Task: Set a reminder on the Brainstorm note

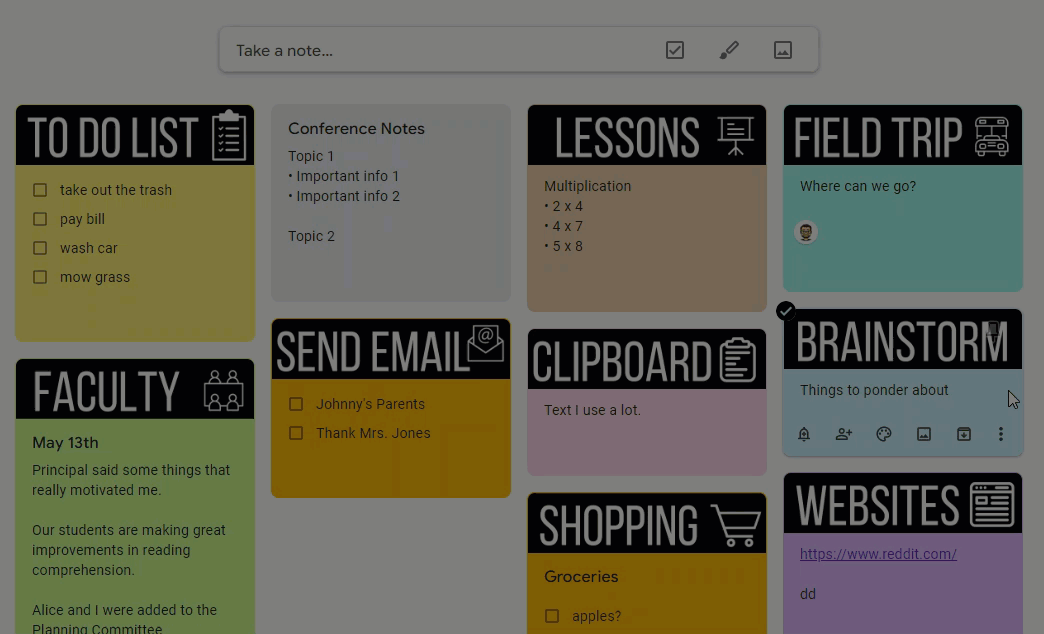Action: [804, 434]
